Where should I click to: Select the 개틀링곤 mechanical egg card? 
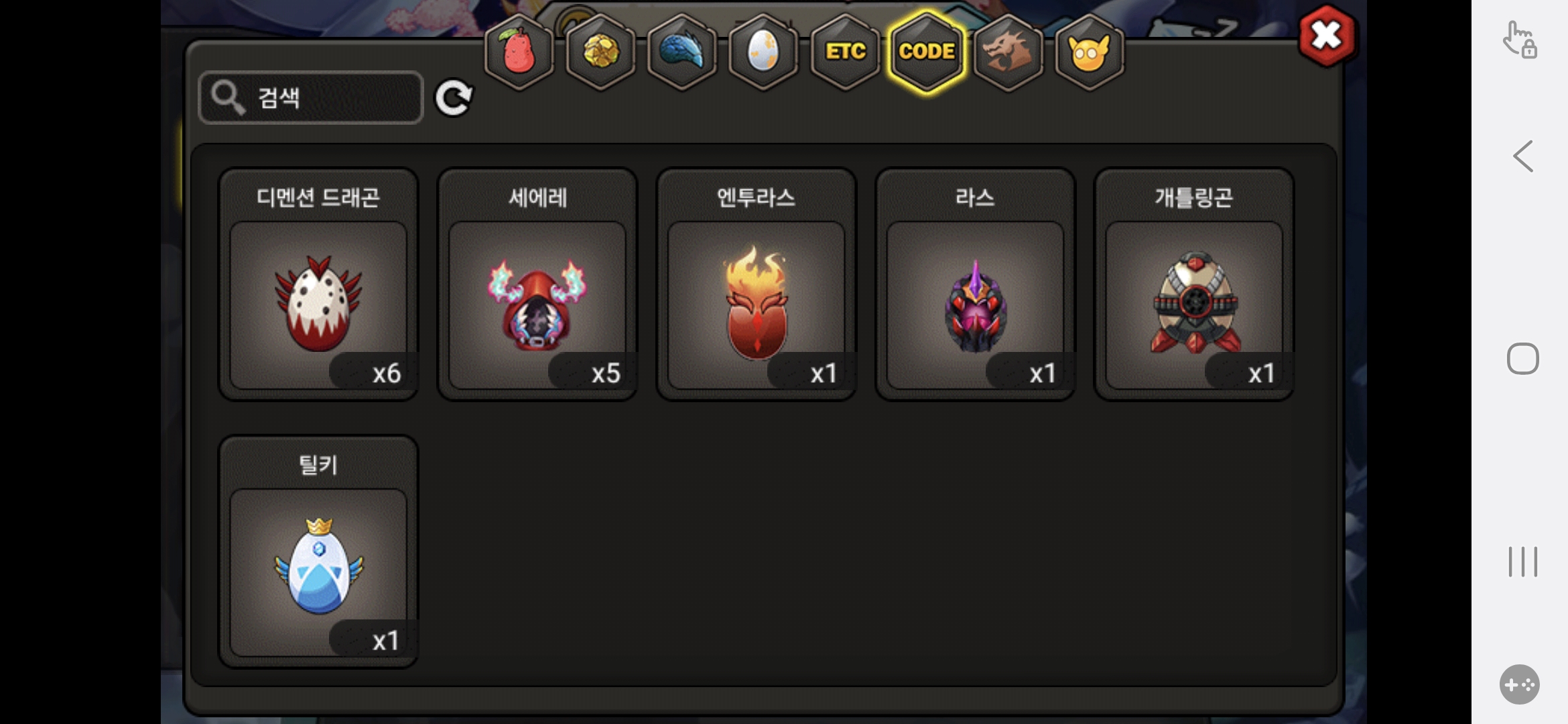(1194, 284)
